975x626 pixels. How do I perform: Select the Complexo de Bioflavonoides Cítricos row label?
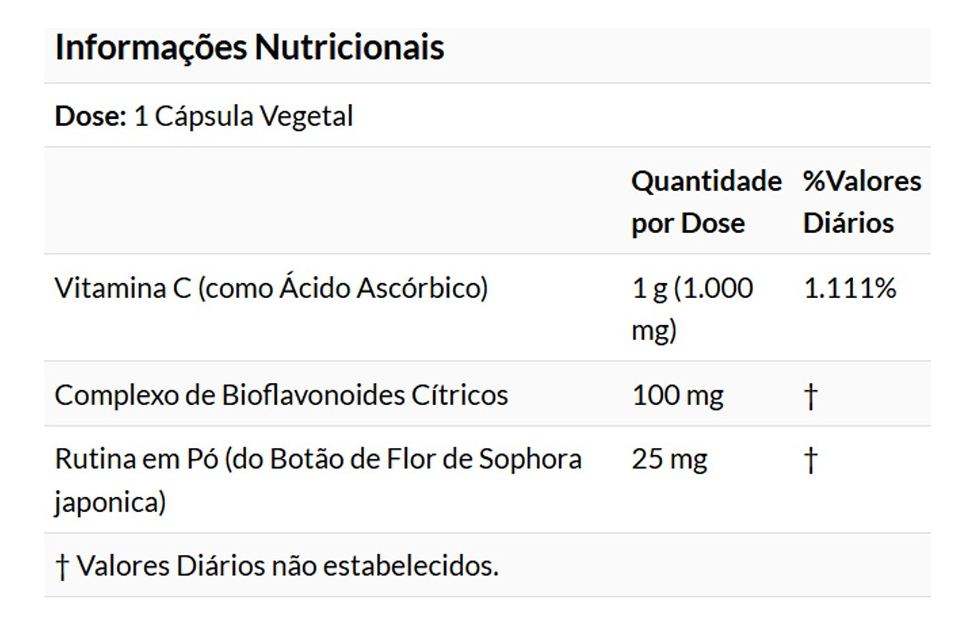[x=281, y=395]
